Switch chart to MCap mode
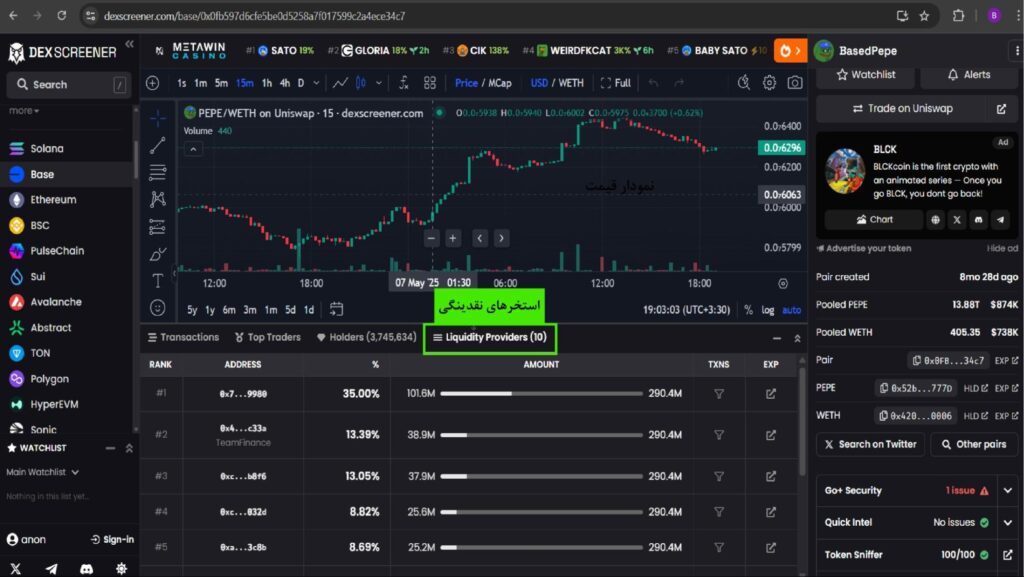1024x577 pixels. 500,83
